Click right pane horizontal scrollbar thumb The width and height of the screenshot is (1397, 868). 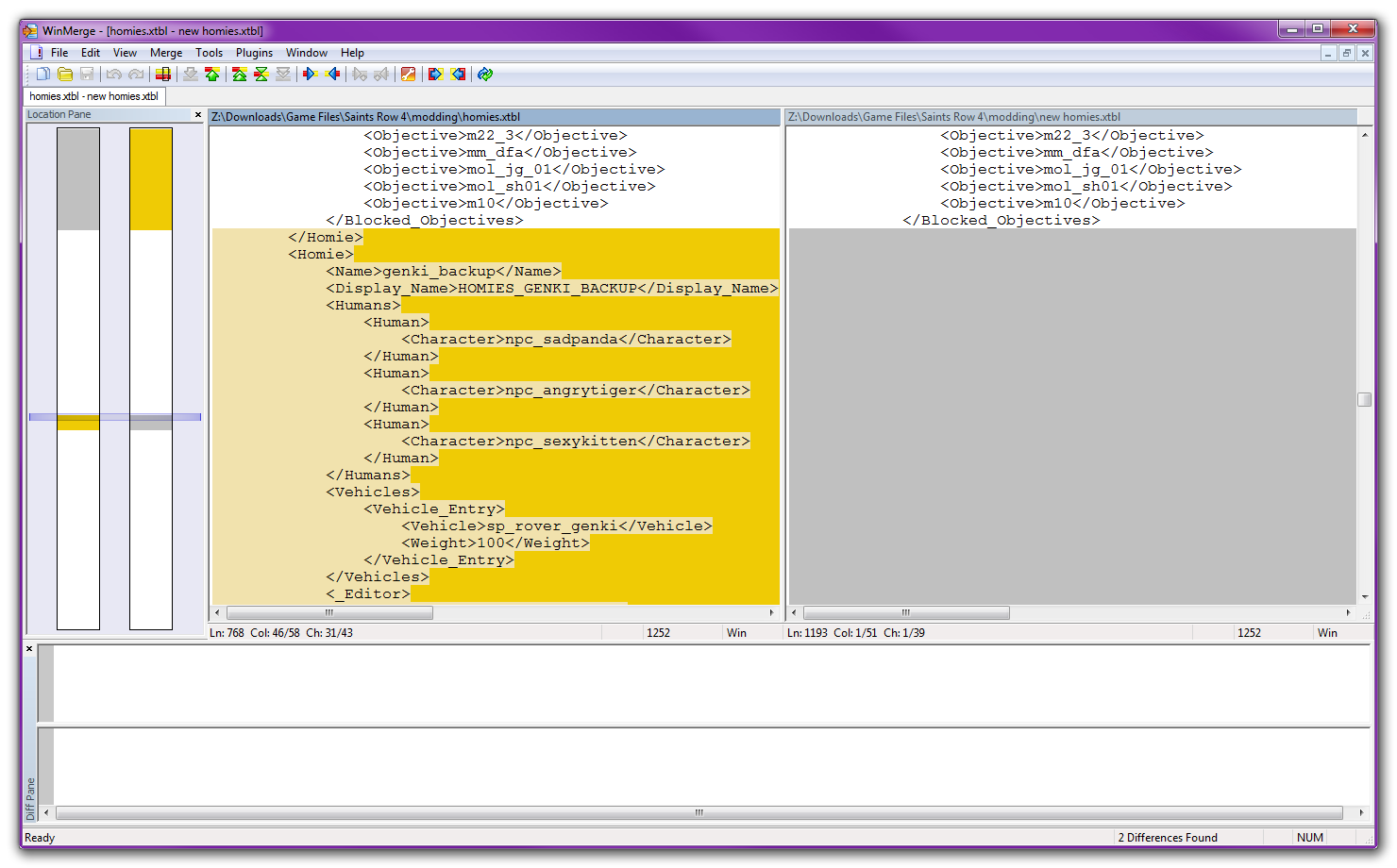(x=906, y=612)
